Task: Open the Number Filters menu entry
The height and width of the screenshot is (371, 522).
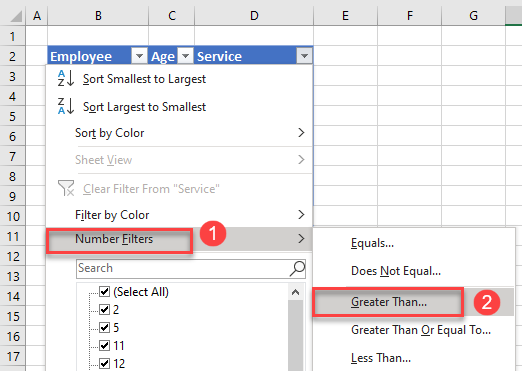Action: click(179, 239)
